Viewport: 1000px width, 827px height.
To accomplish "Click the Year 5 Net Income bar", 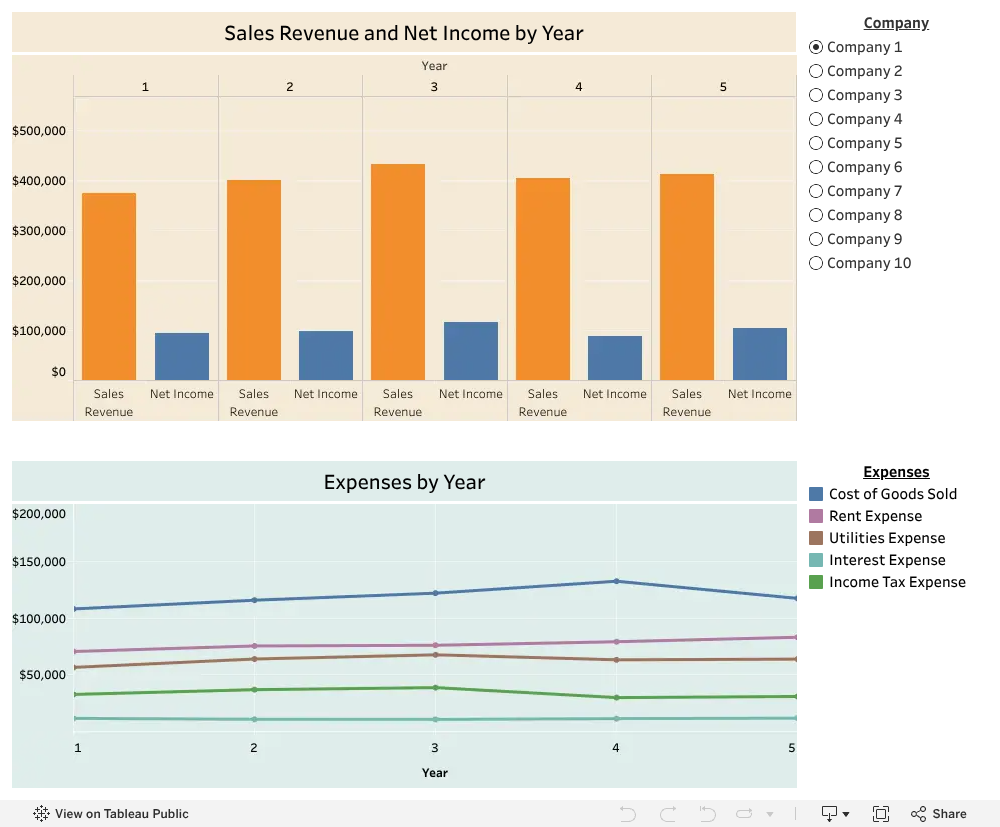I will (x=760, y=354).
